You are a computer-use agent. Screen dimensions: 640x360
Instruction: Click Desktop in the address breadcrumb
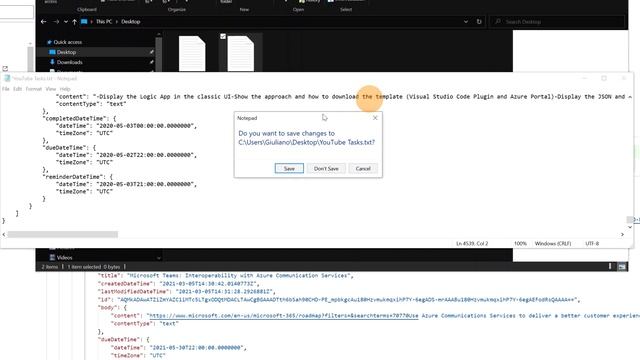131,22
